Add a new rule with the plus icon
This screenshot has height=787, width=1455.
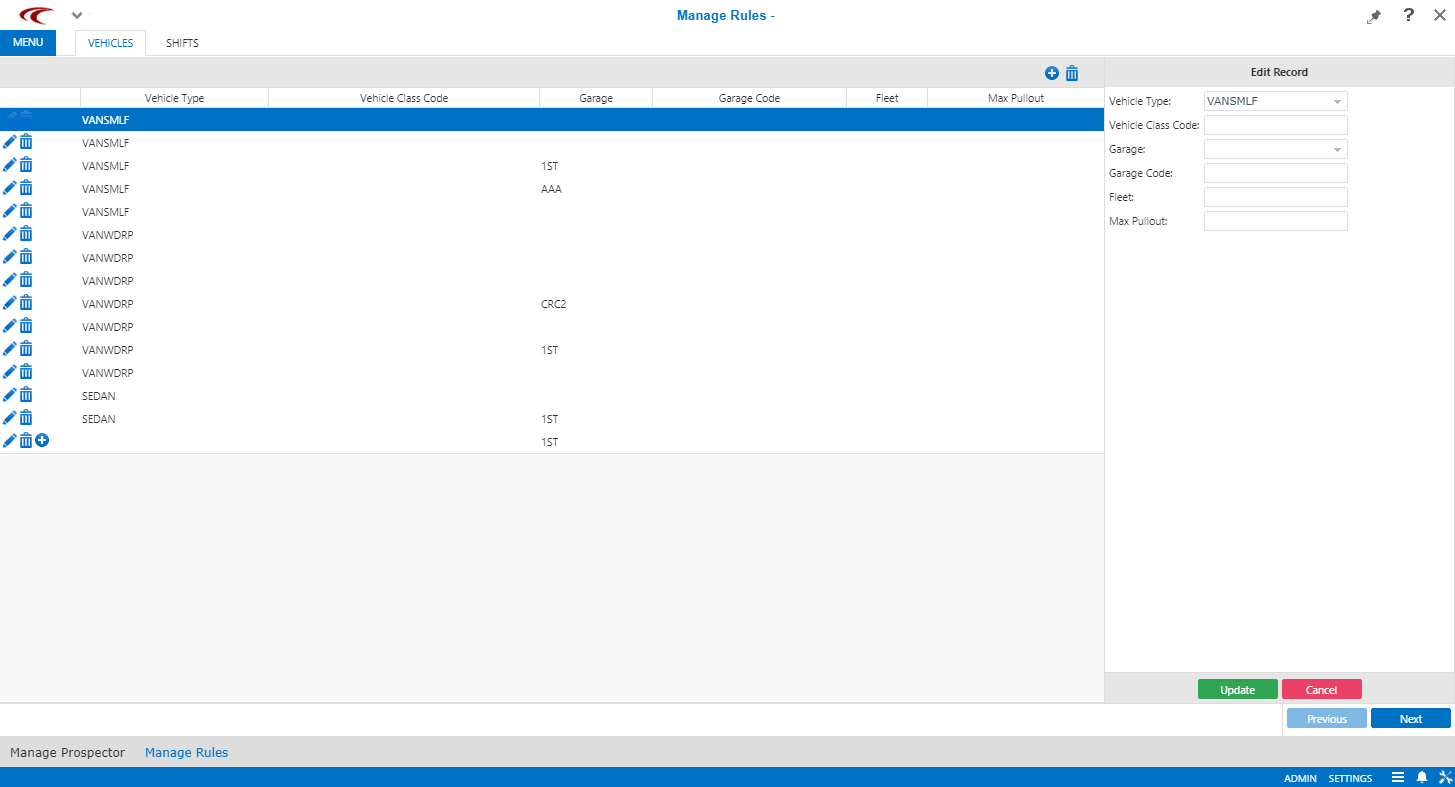tap(1051, 73)
